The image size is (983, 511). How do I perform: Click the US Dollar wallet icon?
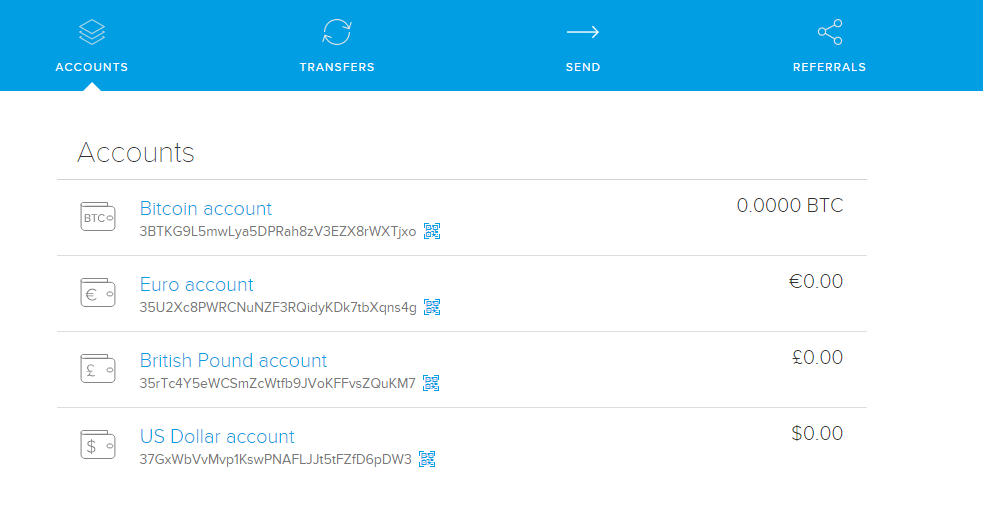point(98,445)
